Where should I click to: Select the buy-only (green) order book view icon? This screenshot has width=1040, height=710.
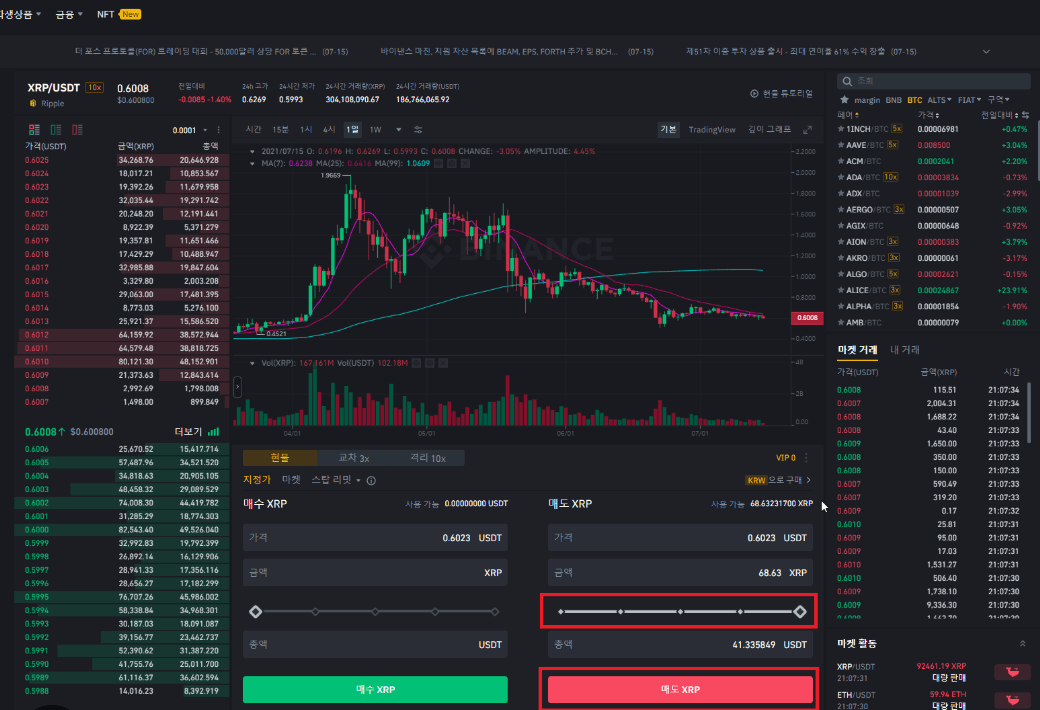pos(56,129)
